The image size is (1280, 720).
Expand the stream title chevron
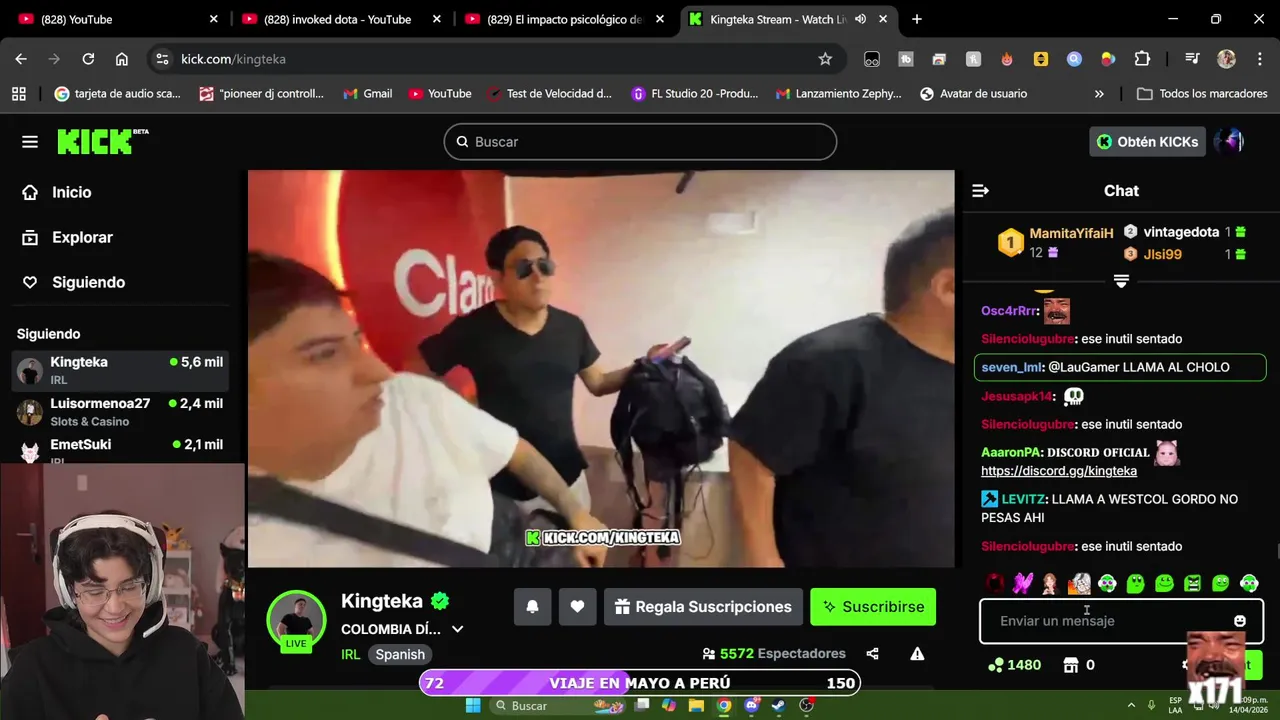458,629
